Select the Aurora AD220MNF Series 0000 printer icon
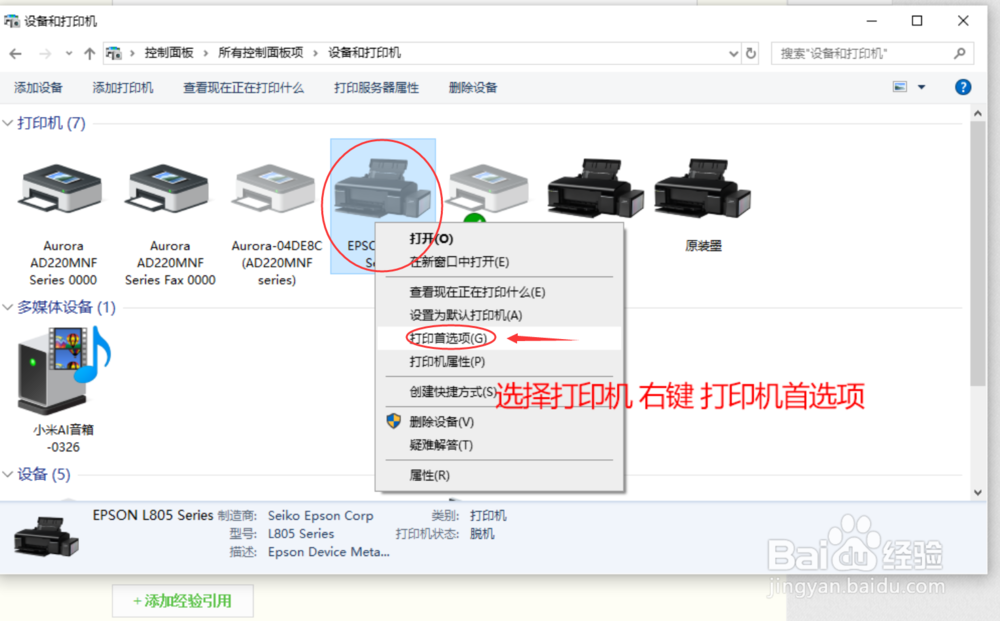This screenshot has height=621, width=1000. pos(62,190)
